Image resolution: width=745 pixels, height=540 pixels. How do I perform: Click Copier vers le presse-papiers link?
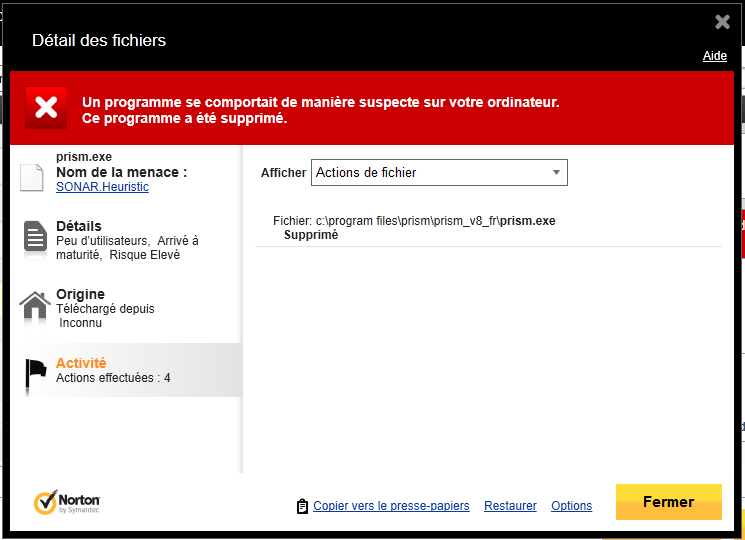click(x=391, y=506)
